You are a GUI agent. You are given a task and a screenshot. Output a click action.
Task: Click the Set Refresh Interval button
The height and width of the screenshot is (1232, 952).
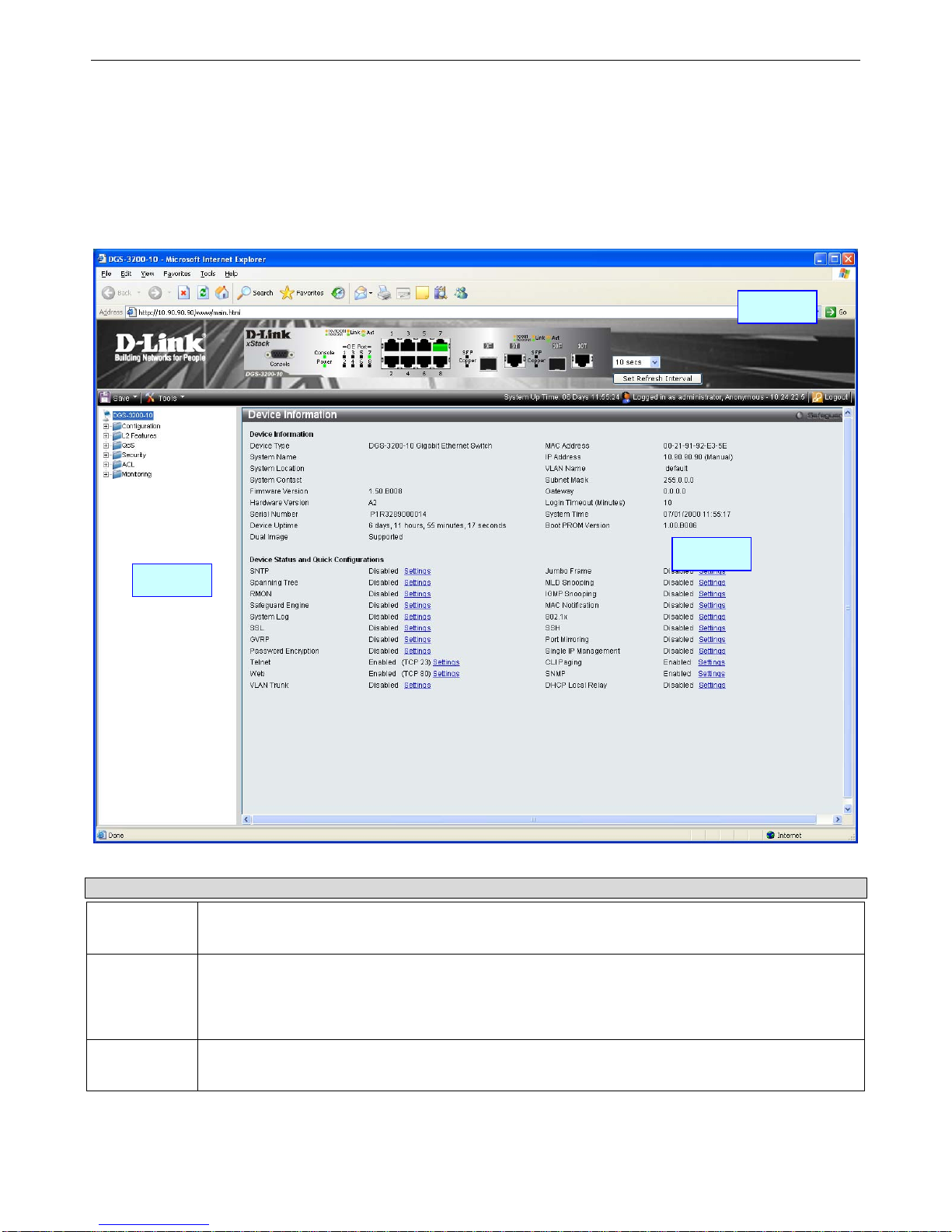tap(657, 379)
